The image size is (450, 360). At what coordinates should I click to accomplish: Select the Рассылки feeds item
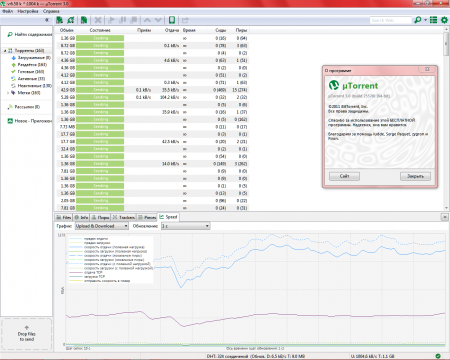[x=24, y=107]
